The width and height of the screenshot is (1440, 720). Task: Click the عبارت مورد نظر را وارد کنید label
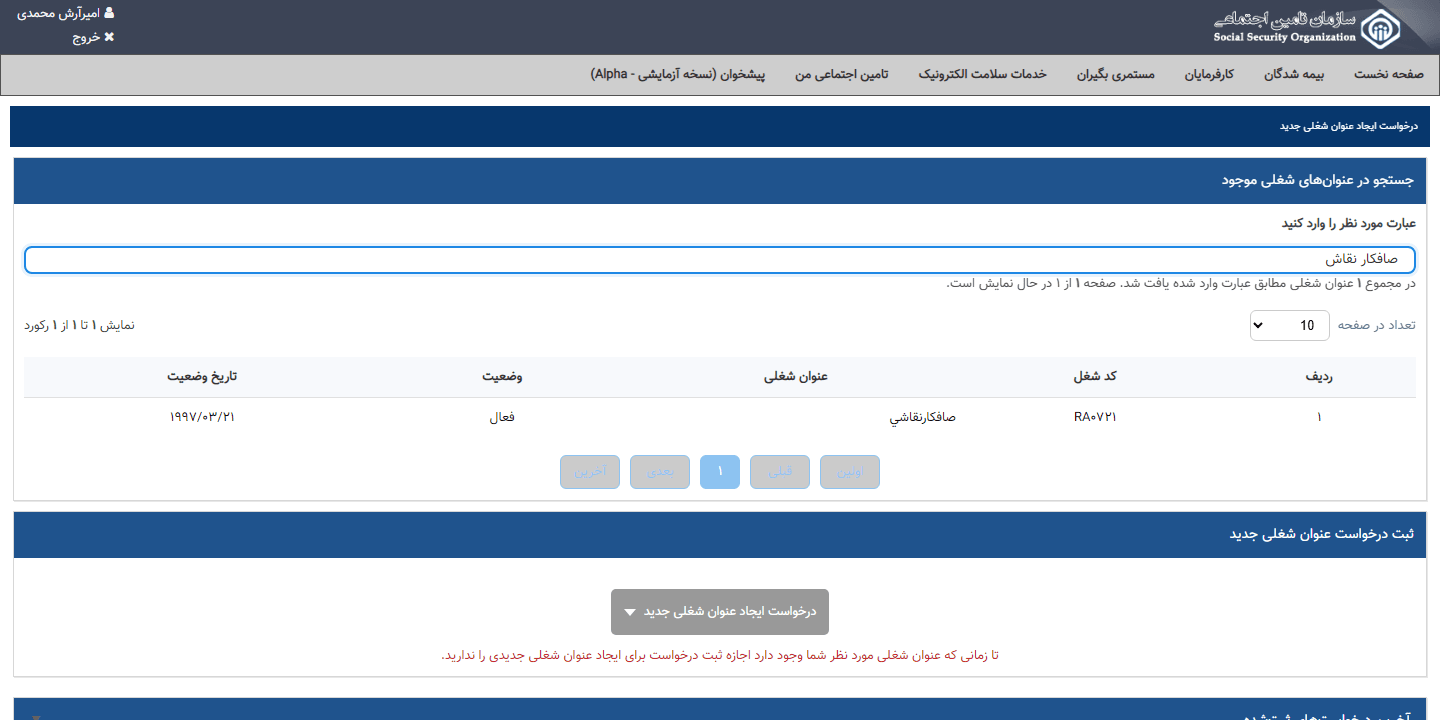tap(1349, 223)
